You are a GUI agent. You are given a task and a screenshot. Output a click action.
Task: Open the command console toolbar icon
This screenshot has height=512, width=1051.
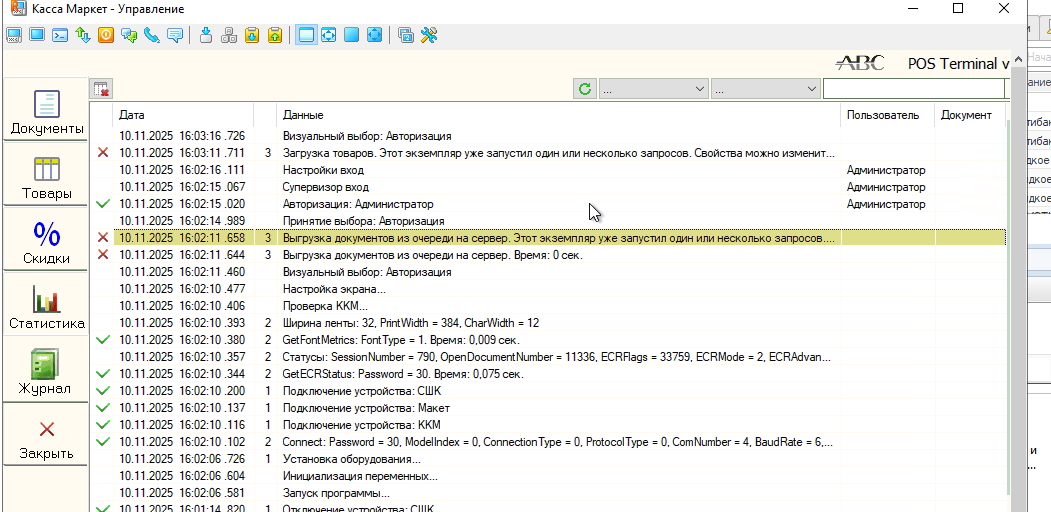point(60,35)
